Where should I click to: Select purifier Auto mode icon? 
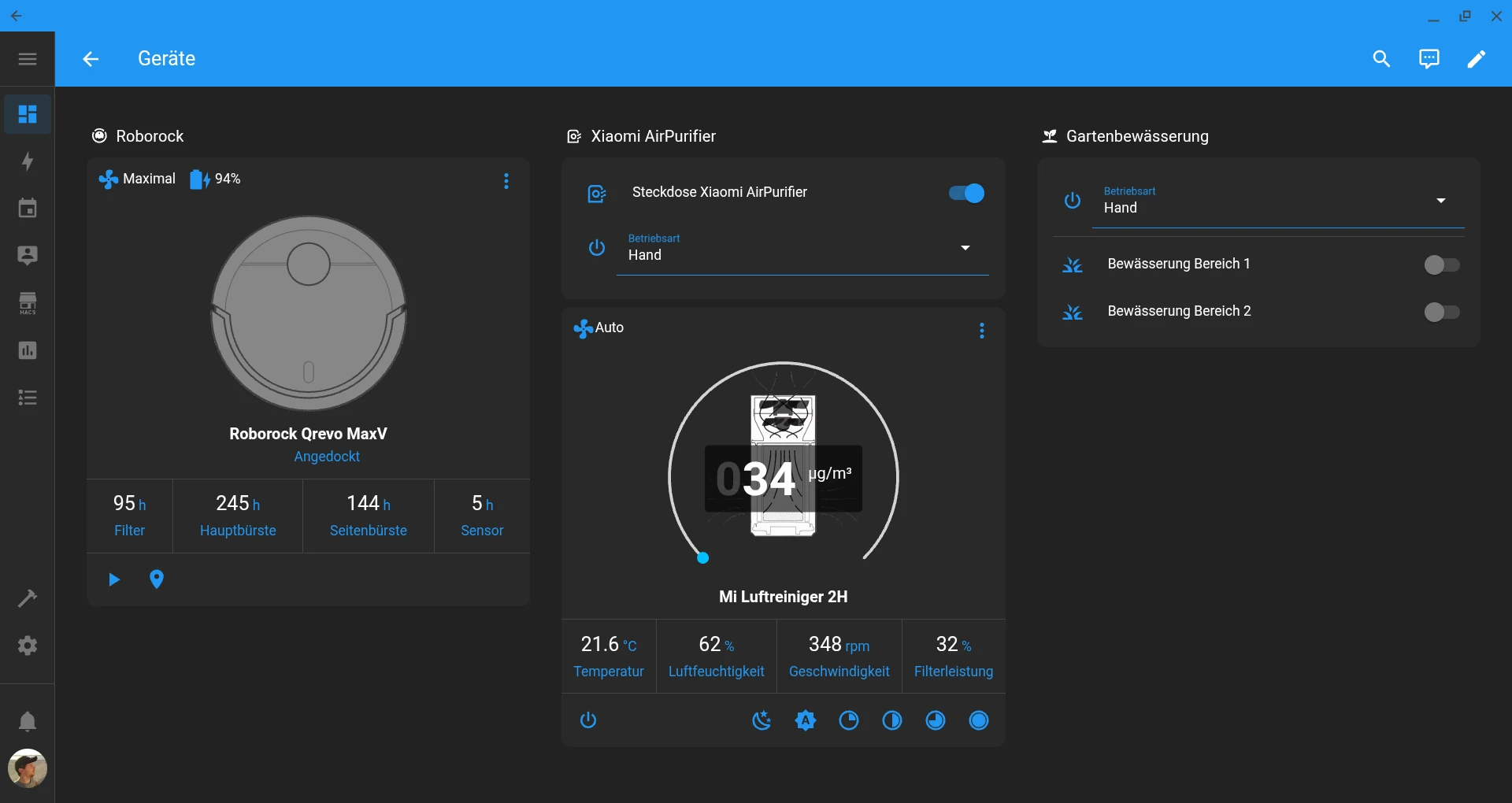806,720
